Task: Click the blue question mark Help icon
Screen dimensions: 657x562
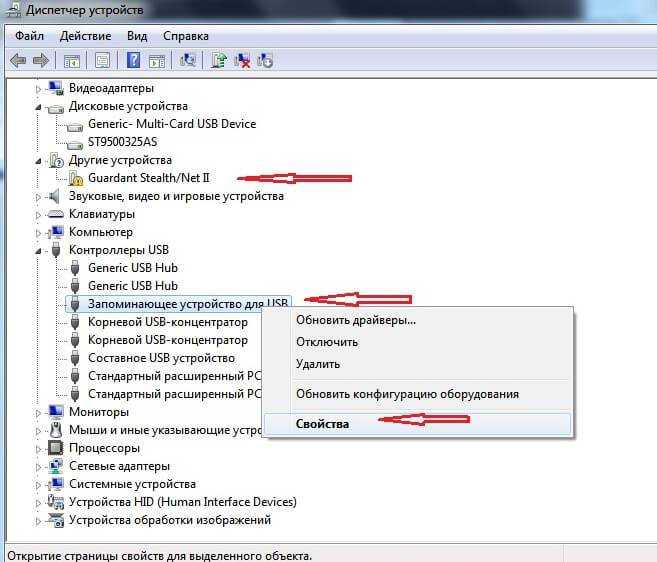Action: click(x=133, y=60)
